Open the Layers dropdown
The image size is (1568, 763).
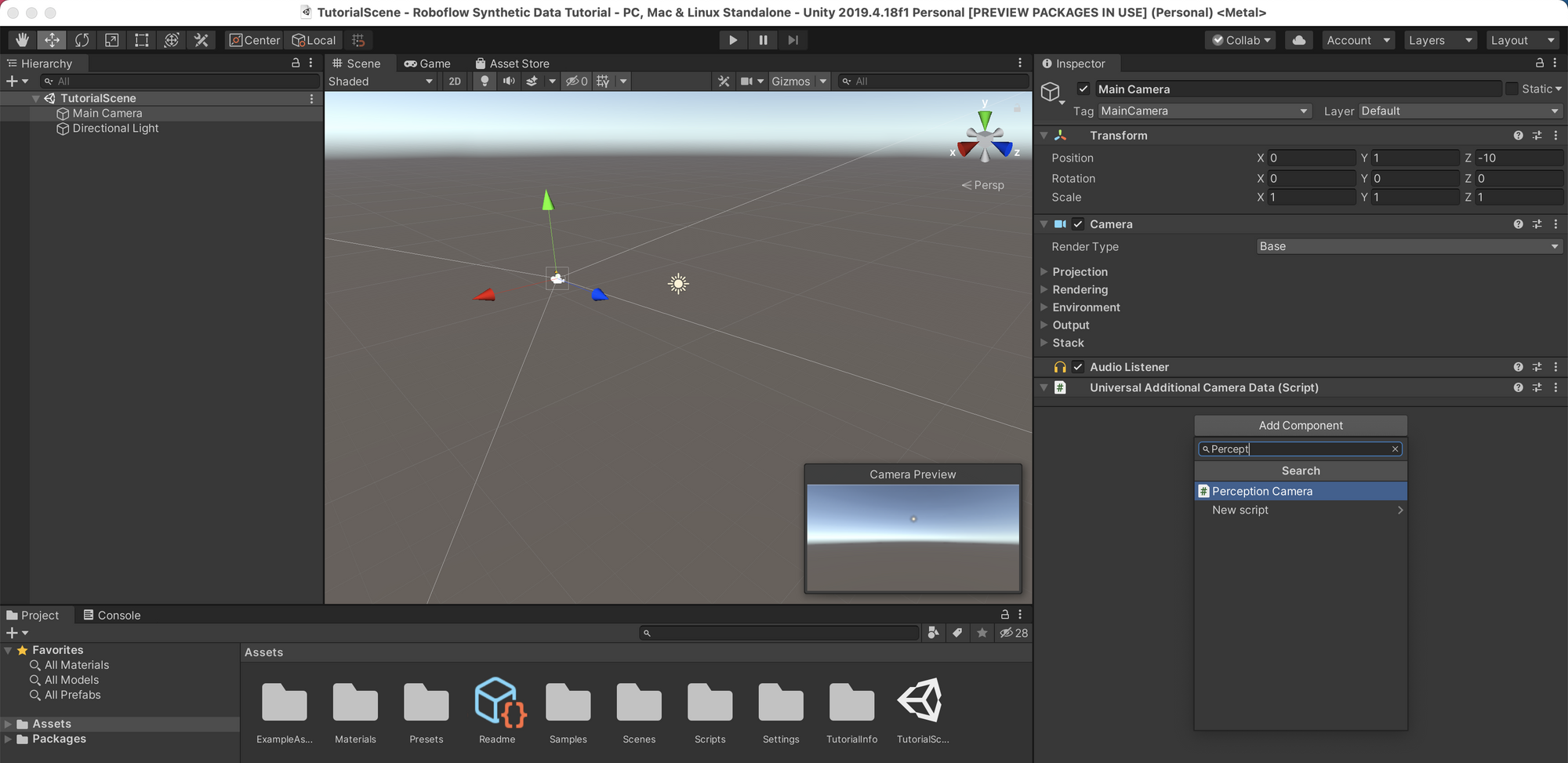coord(1440,40)
